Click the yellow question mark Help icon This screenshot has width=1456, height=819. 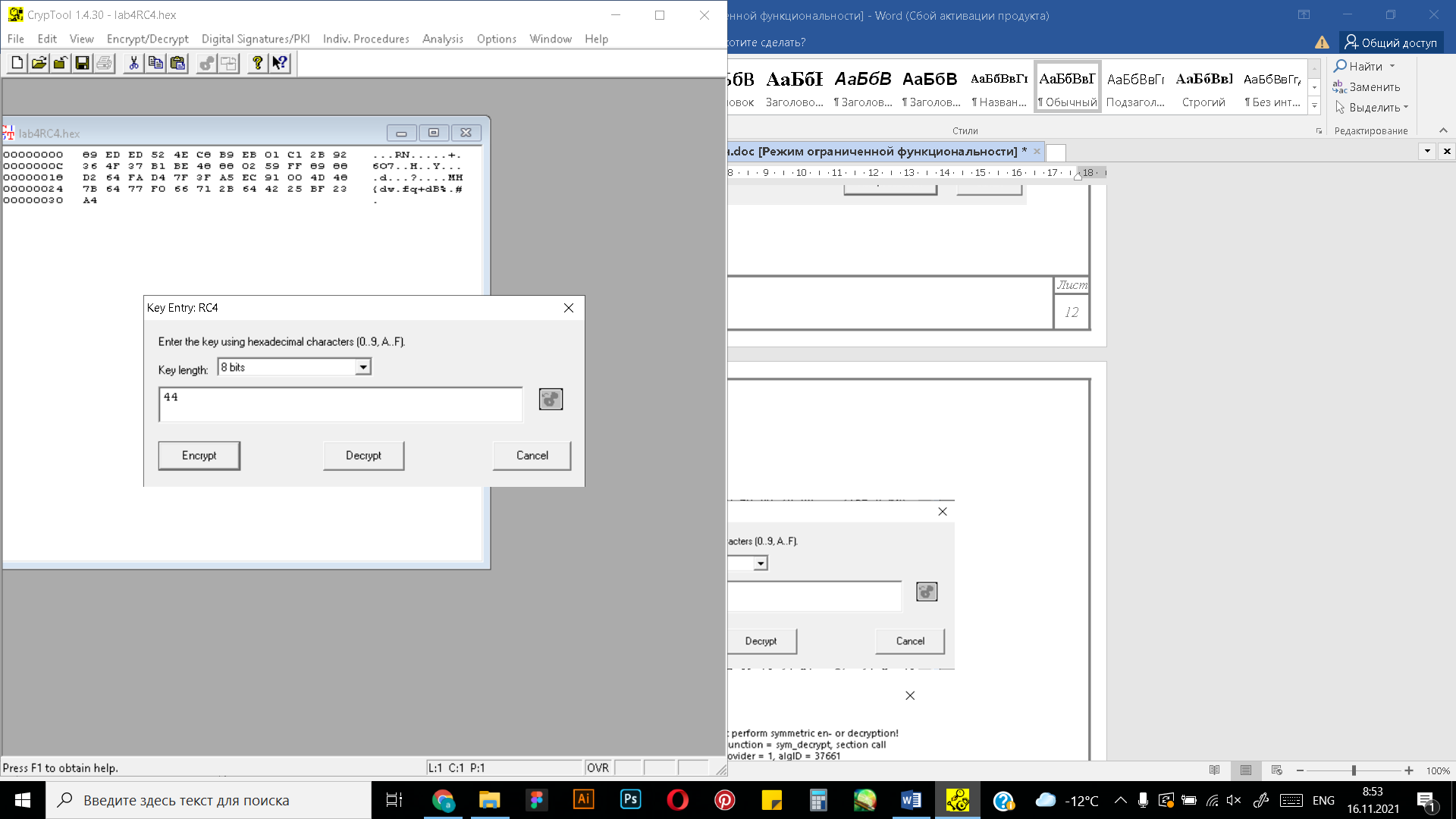257,63
